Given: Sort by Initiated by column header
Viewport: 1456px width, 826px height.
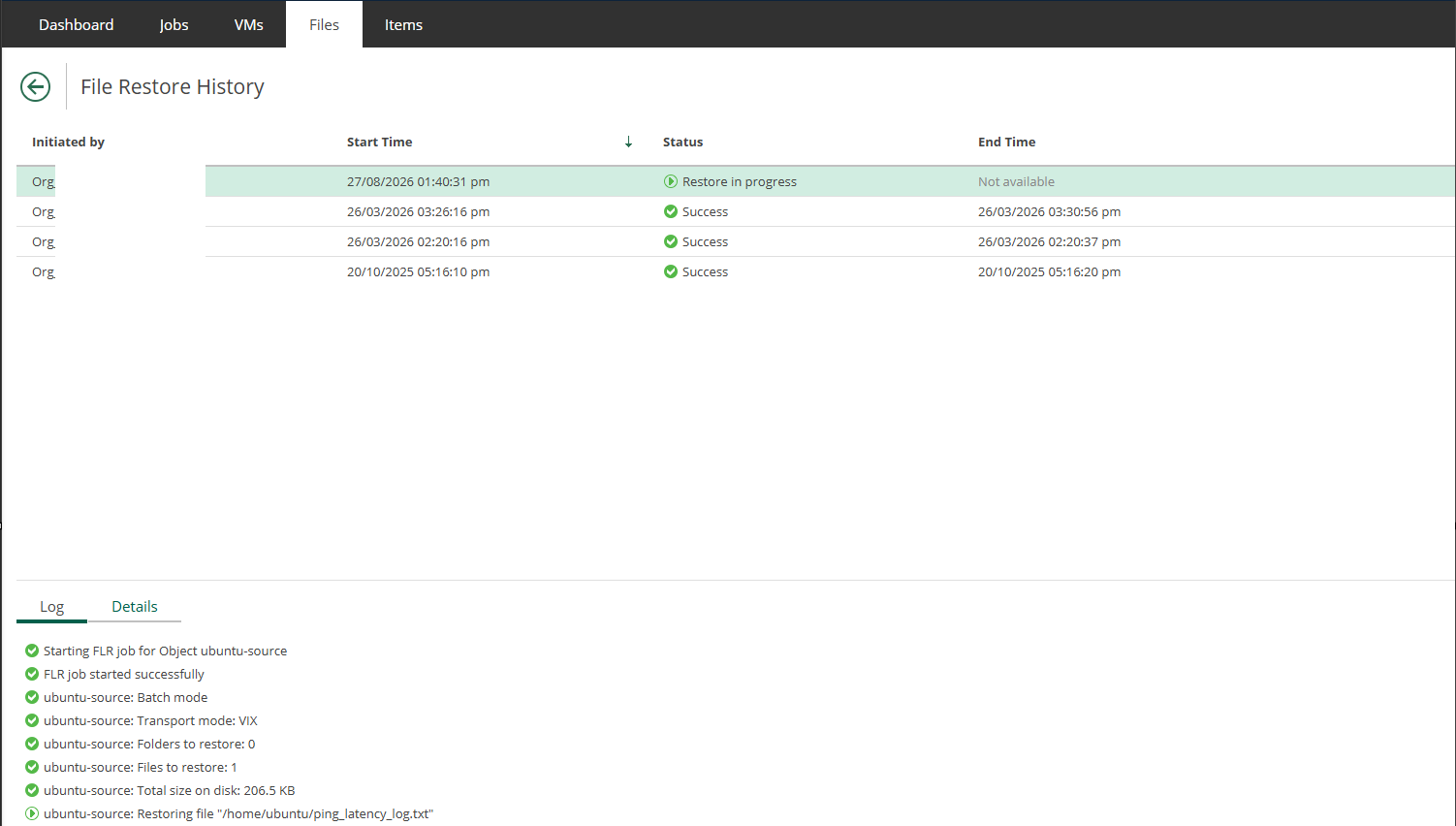Looking at the screenshot, I should click(68, 142).
